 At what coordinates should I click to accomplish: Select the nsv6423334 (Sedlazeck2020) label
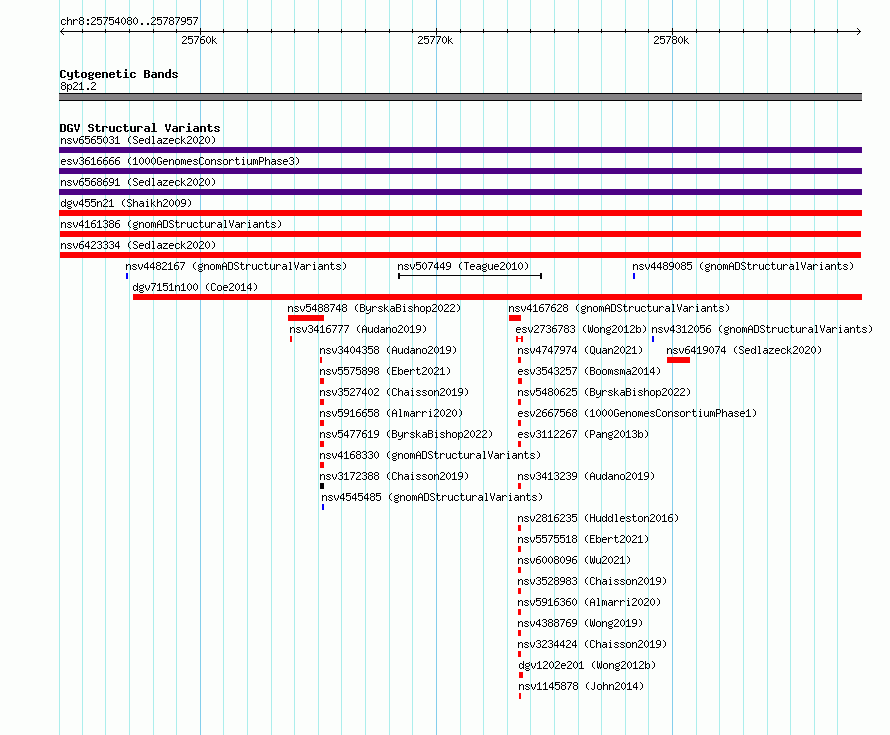[x=138, y=245]
